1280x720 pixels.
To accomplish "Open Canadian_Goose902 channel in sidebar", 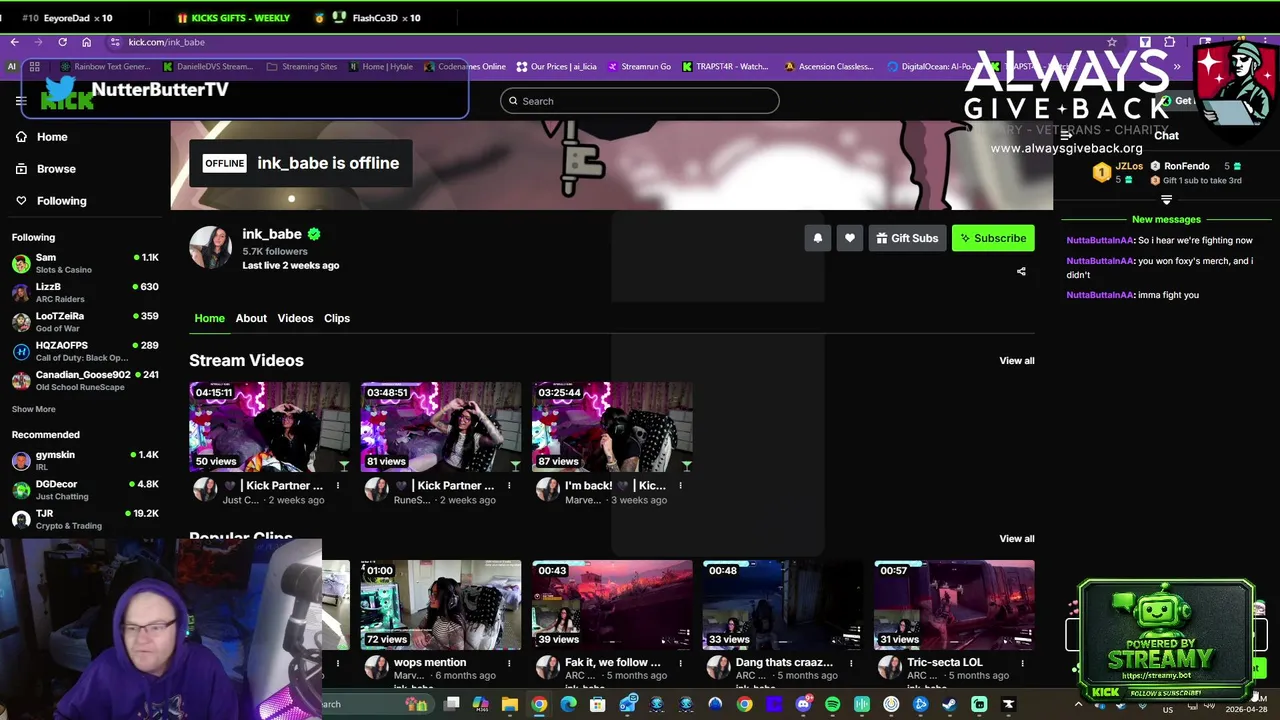I will click(x=85, y=380).
